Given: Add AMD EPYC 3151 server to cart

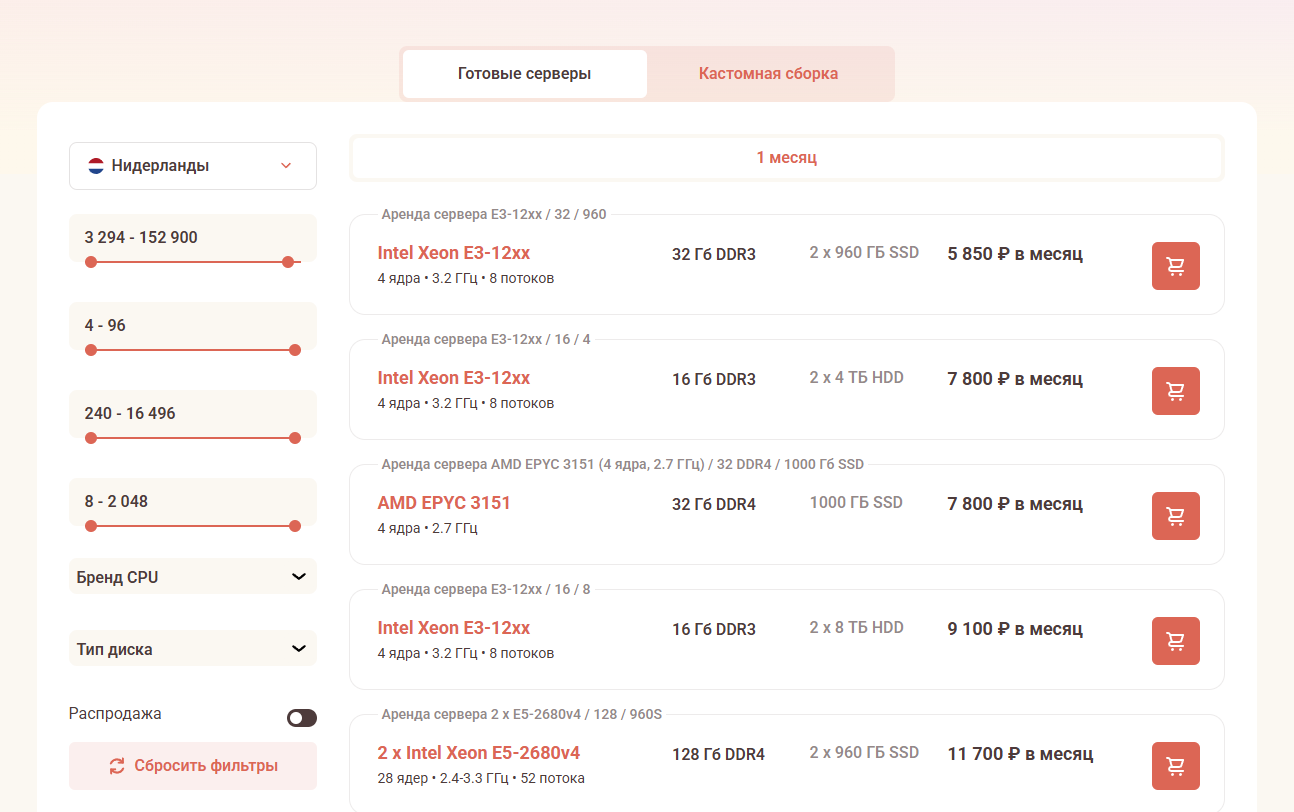Looking at the screenshot, I should point(1176,516).
